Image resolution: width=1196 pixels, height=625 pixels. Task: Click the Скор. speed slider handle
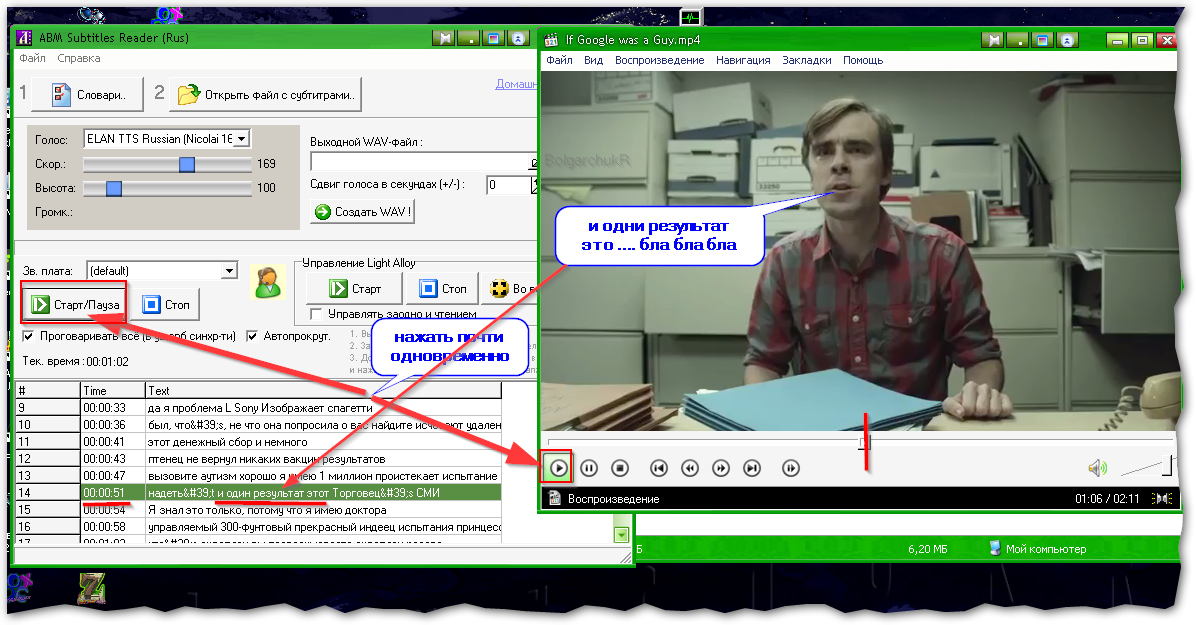pos(187,164)
